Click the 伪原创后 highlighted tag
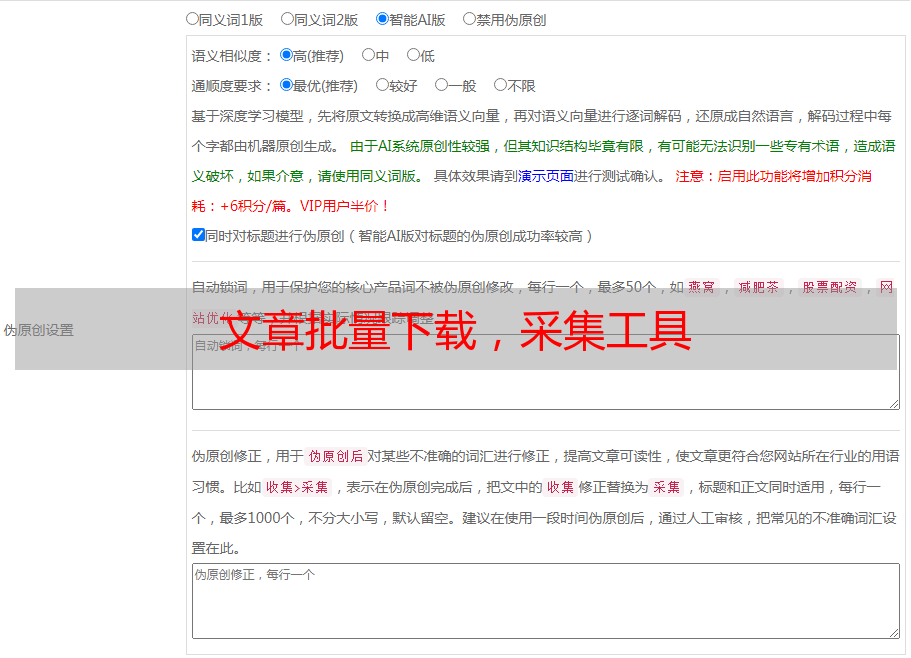The width and height of the screenshot is (911, 658). click(336, 456)
